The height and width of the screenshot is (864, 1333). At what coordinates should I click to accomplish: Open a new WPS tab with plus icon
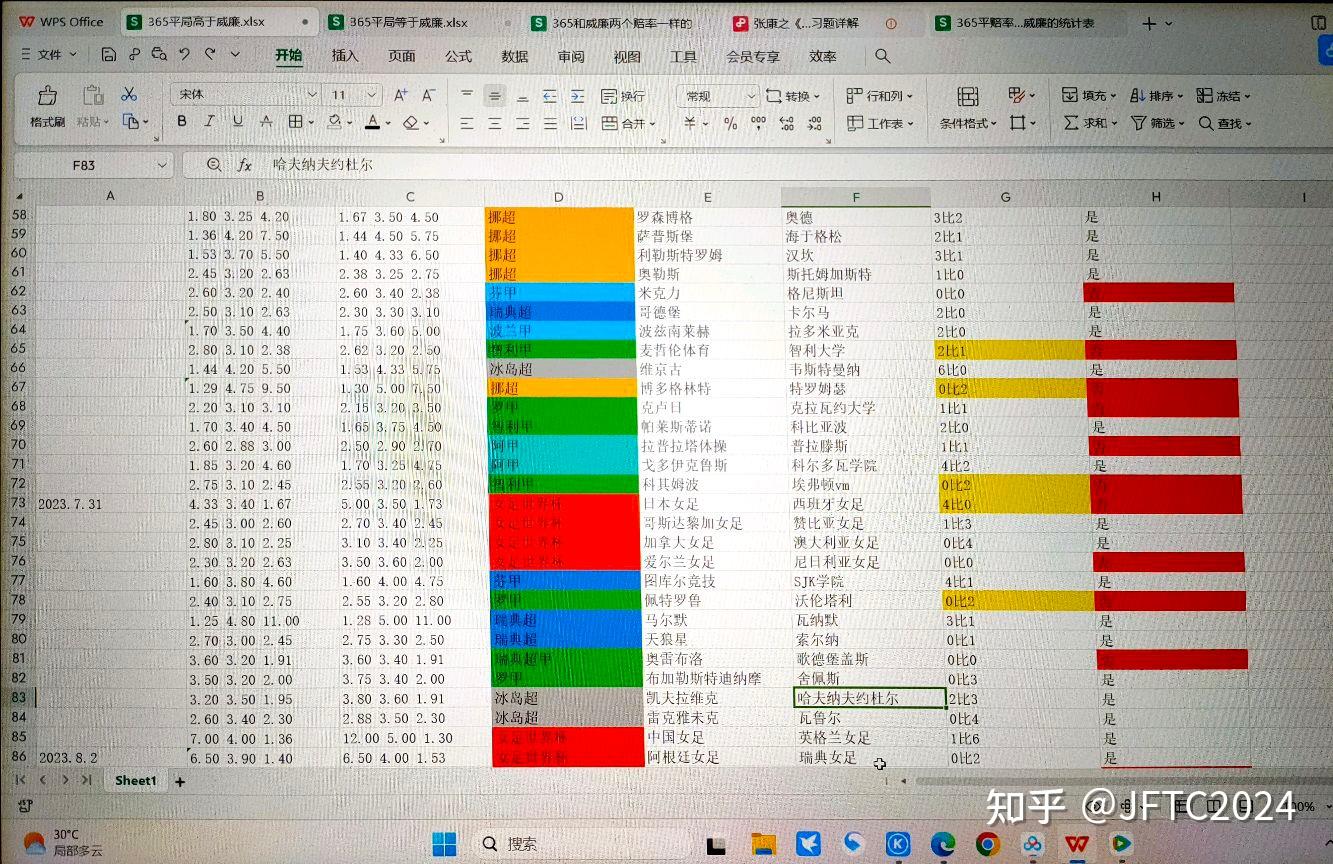(x=1149, y=23)
